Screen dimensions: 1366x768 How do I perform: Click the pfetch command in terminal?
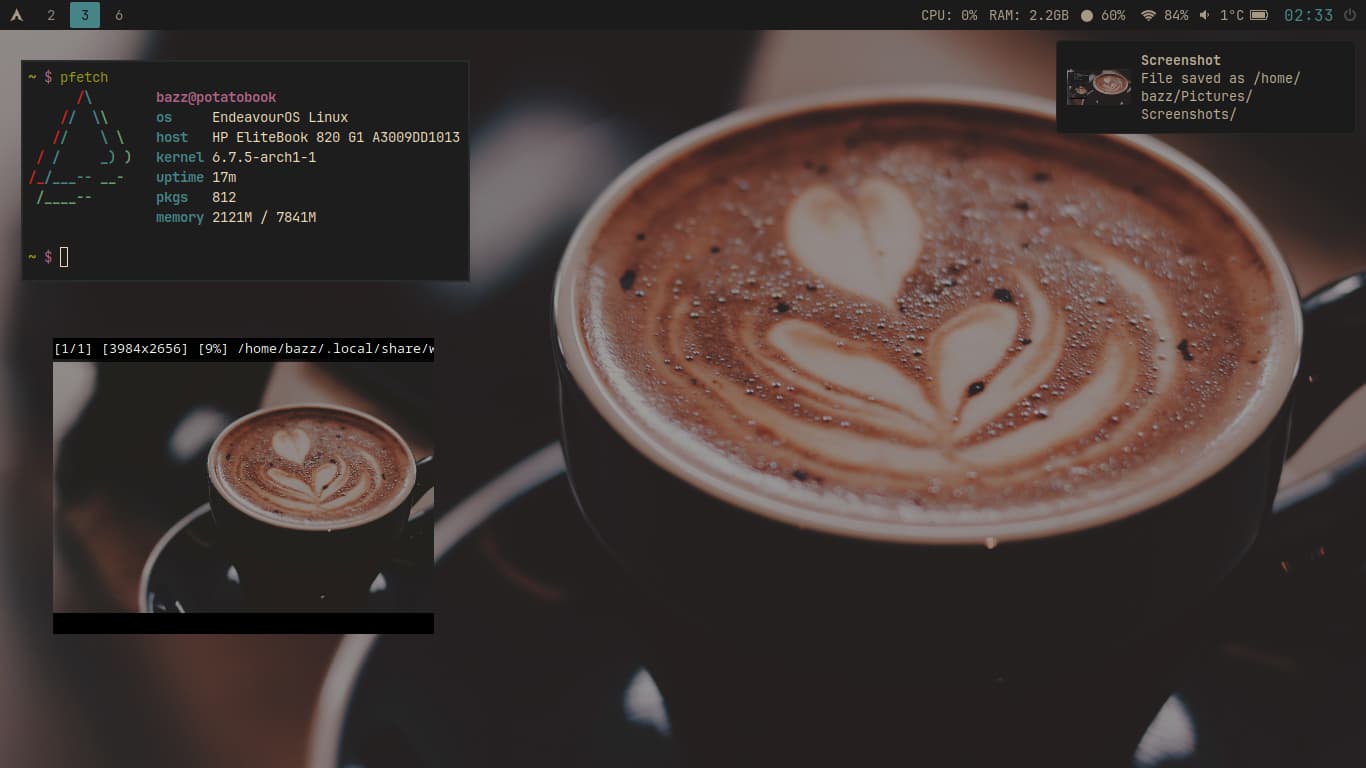coord(84,77)
